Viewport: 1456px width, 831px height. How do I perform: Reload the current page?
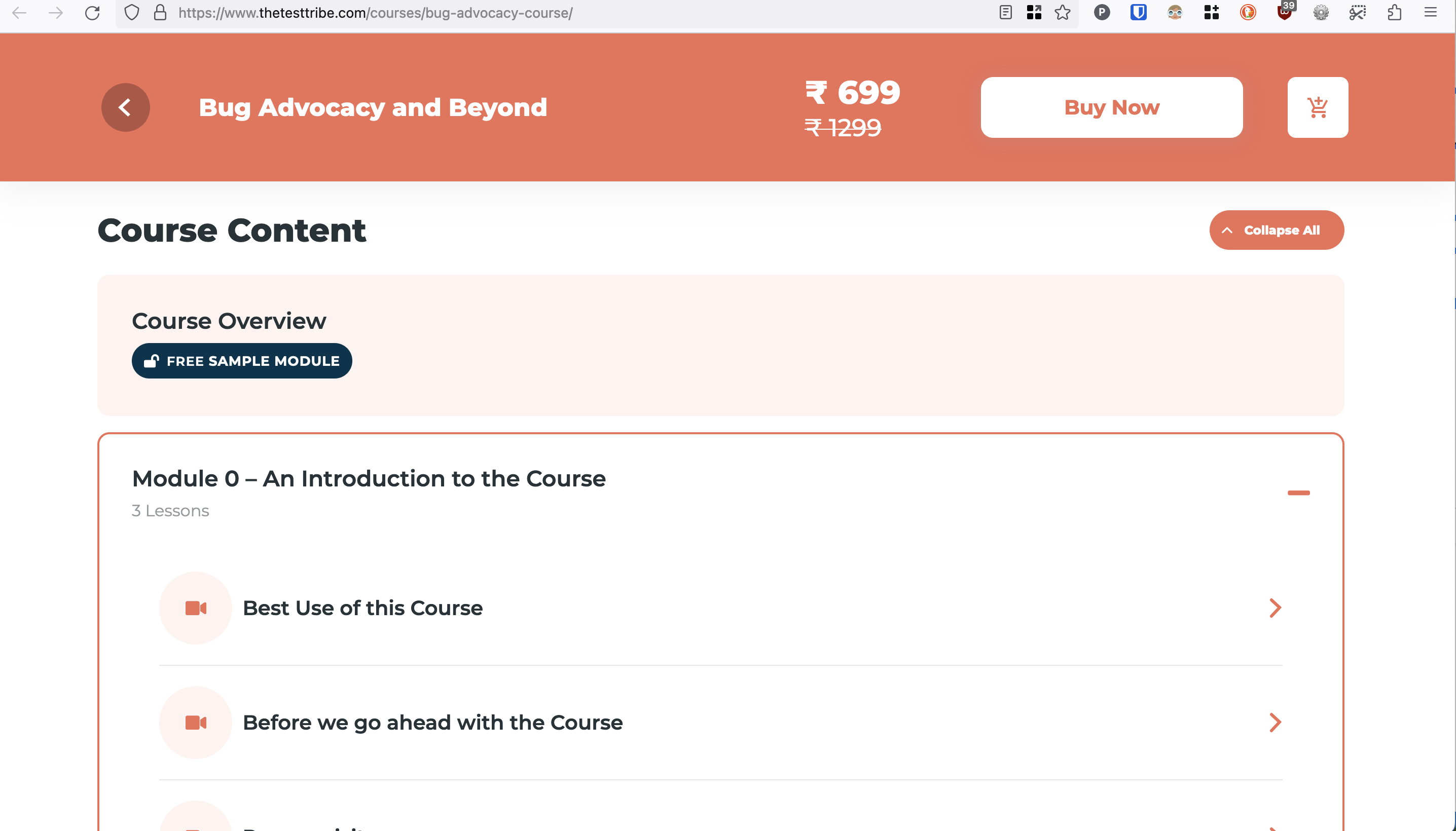pos(92,13)
